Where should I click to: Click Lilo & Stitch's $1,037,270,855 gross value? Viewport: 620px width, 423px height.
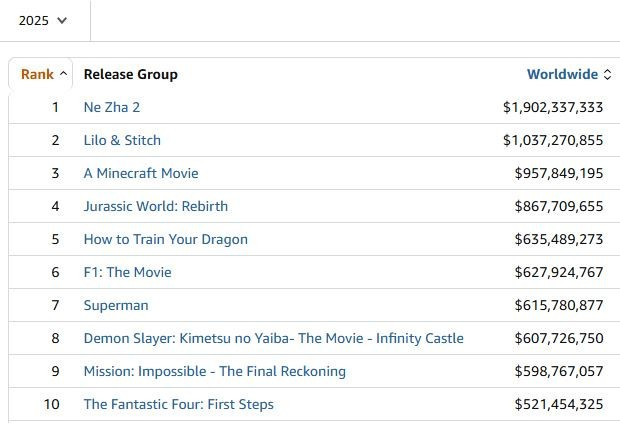pyautogui.click(x=553, y=140)
